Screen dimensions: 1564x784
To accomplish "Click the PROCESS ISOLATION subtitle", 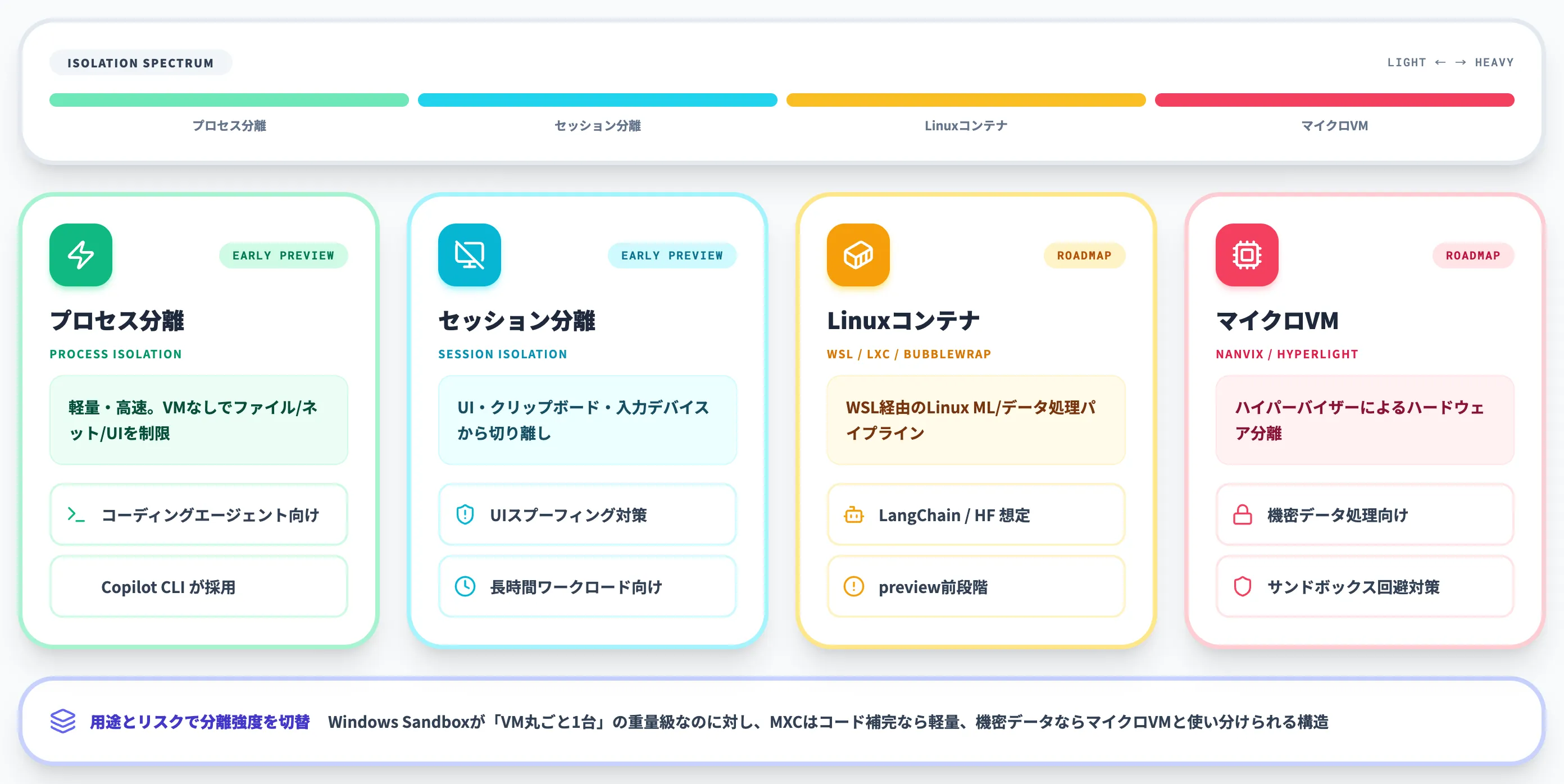I will (x=116, y=354).
